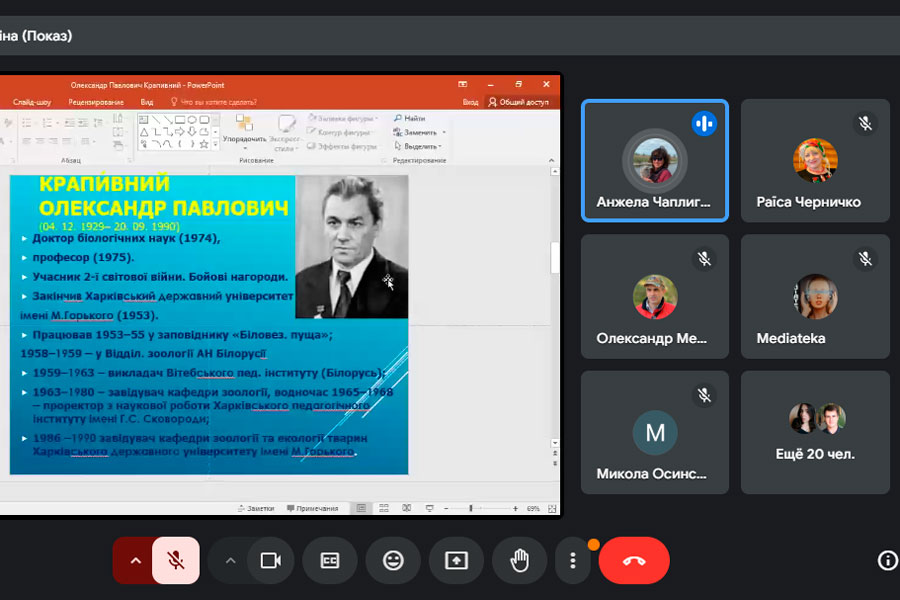Click the bulleted list icon
The width and height of the screenshot is (900, 600).
click(27, 122)
